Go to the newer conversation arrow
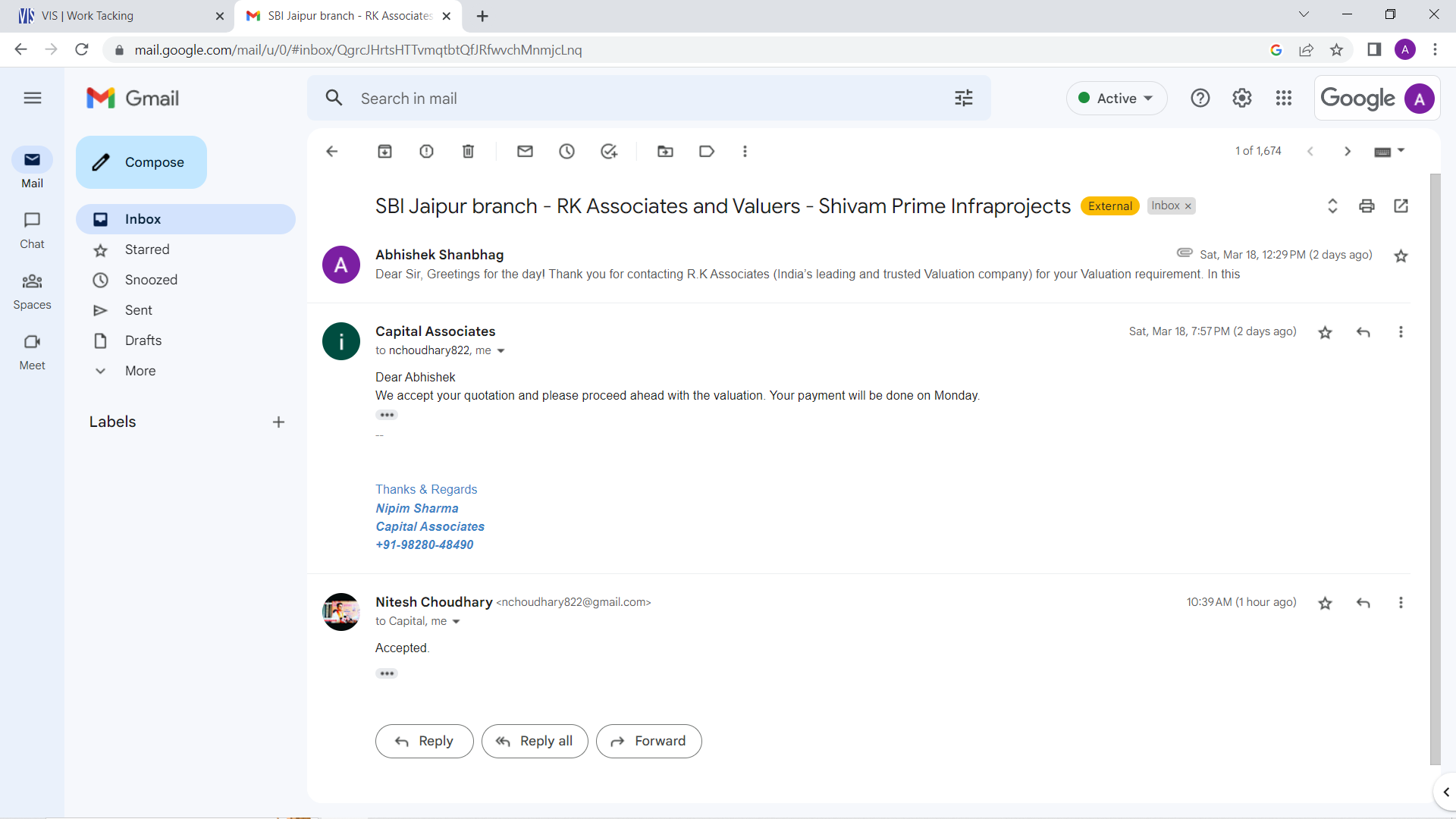1456x819 pixels. 1310,151
